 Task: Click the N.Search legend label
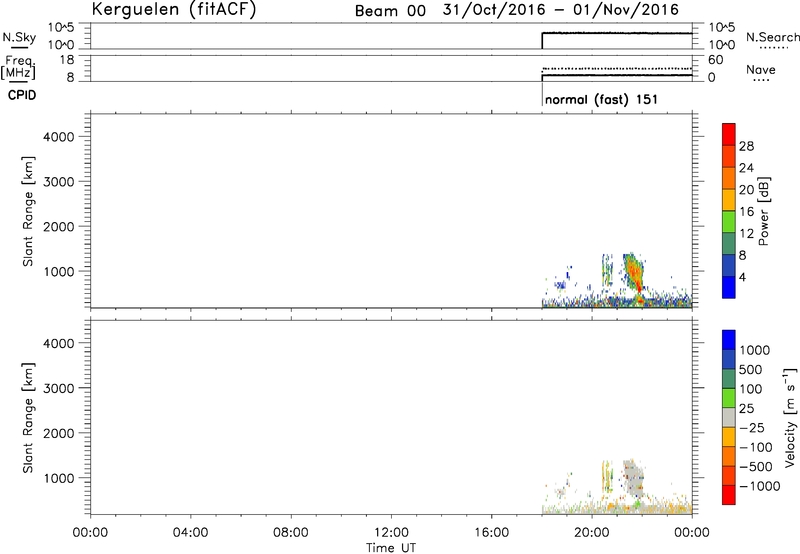coord(772,37)
